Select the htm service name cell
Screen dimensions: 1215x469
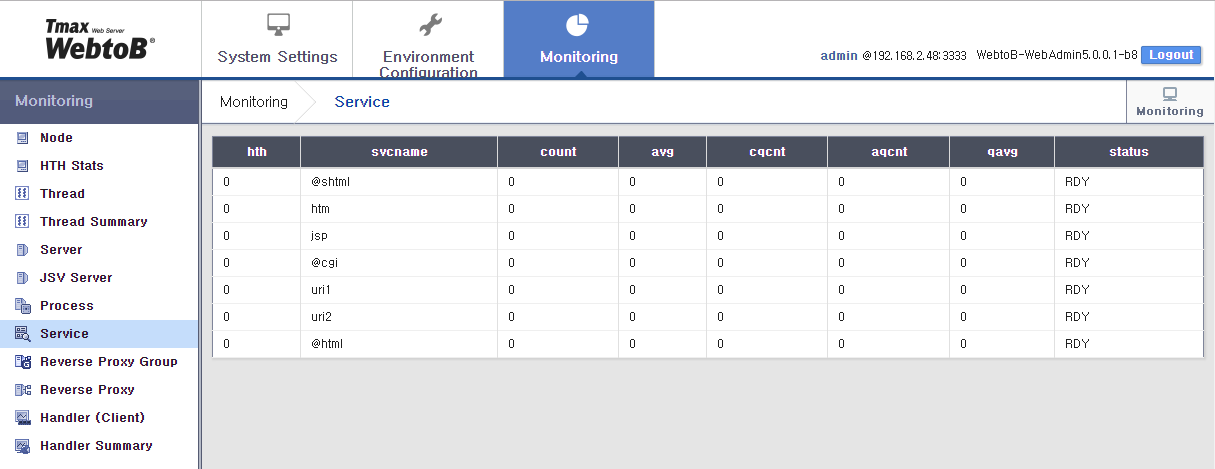point(399,209)
